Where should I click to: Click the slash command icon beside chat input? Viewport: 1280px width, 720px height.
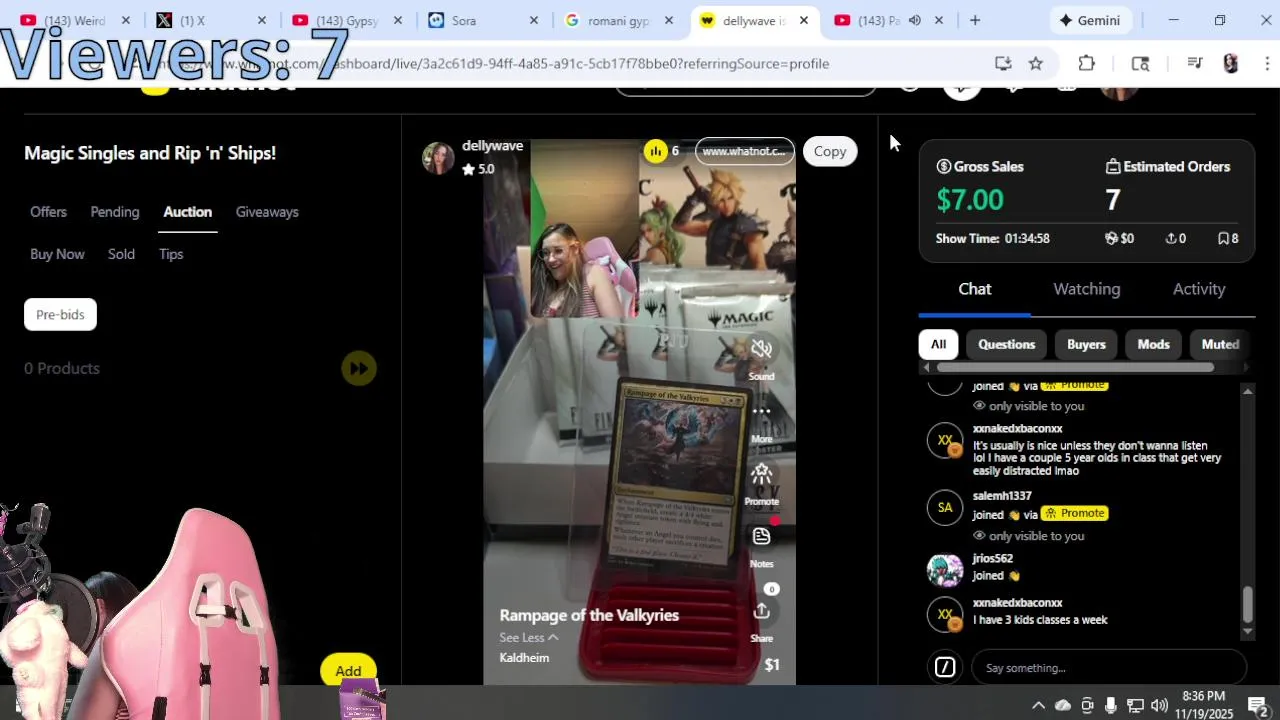coord(945,667)
